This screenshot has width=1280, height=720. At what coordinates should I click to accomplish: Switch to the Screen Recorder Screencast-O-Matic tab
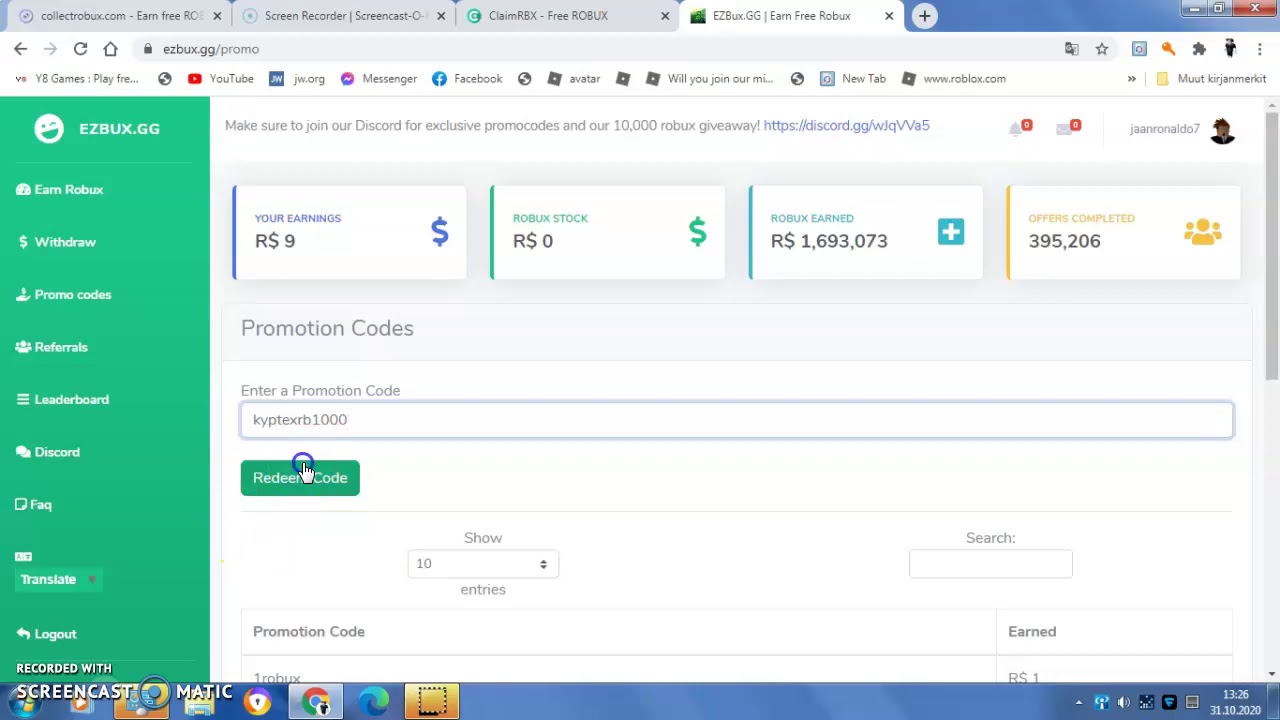[x=340, y=16]
